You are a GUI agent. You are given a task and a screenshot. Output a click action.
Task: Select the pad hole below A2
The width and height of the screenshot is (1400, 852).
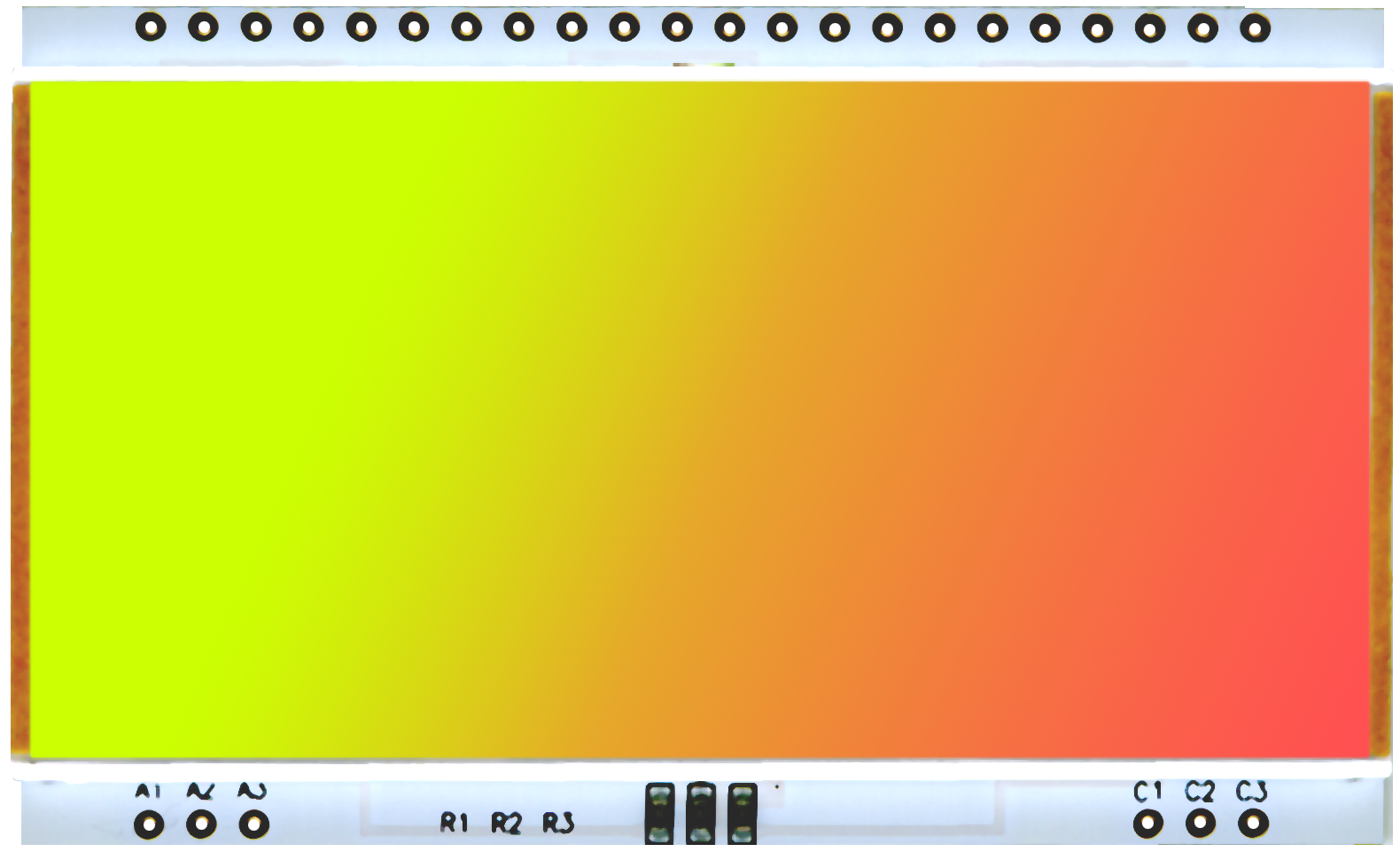(x=201, y=825)
